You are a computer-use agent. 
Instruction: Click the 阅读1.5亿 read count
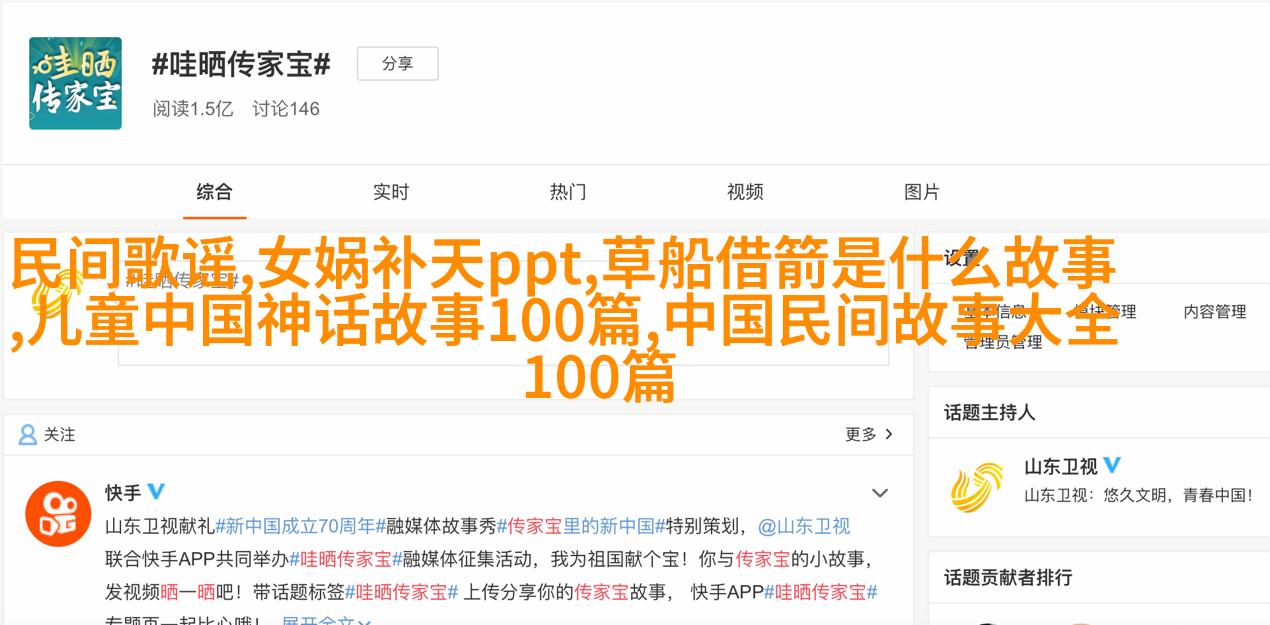[193, 109]
